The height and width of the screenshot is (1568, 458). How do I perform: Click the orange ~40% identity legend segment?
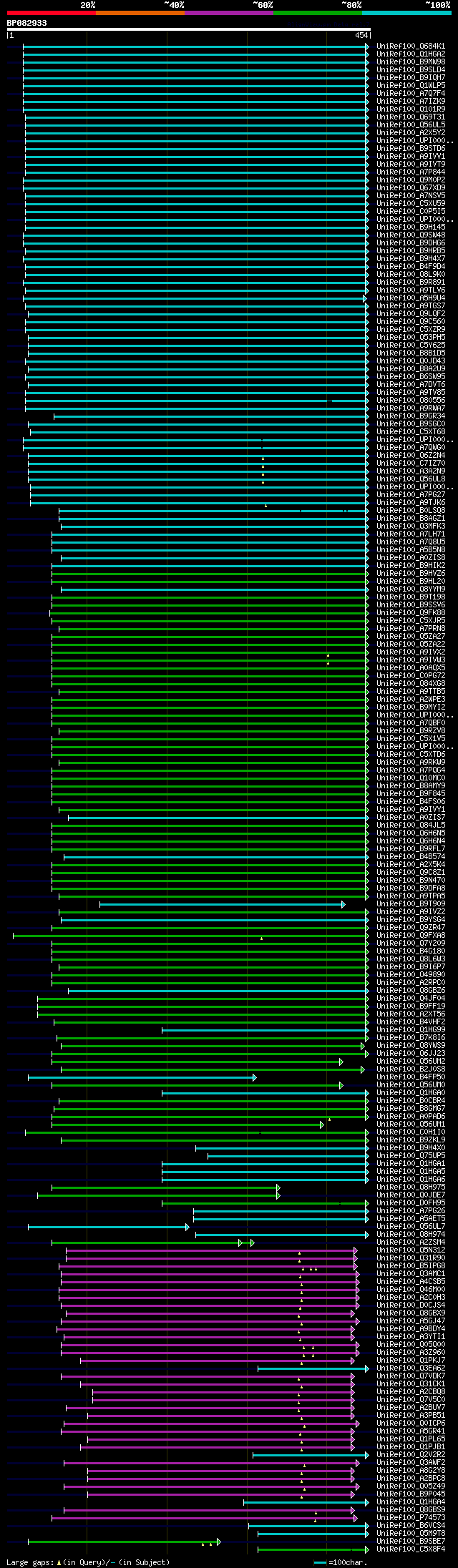(140, 13)
